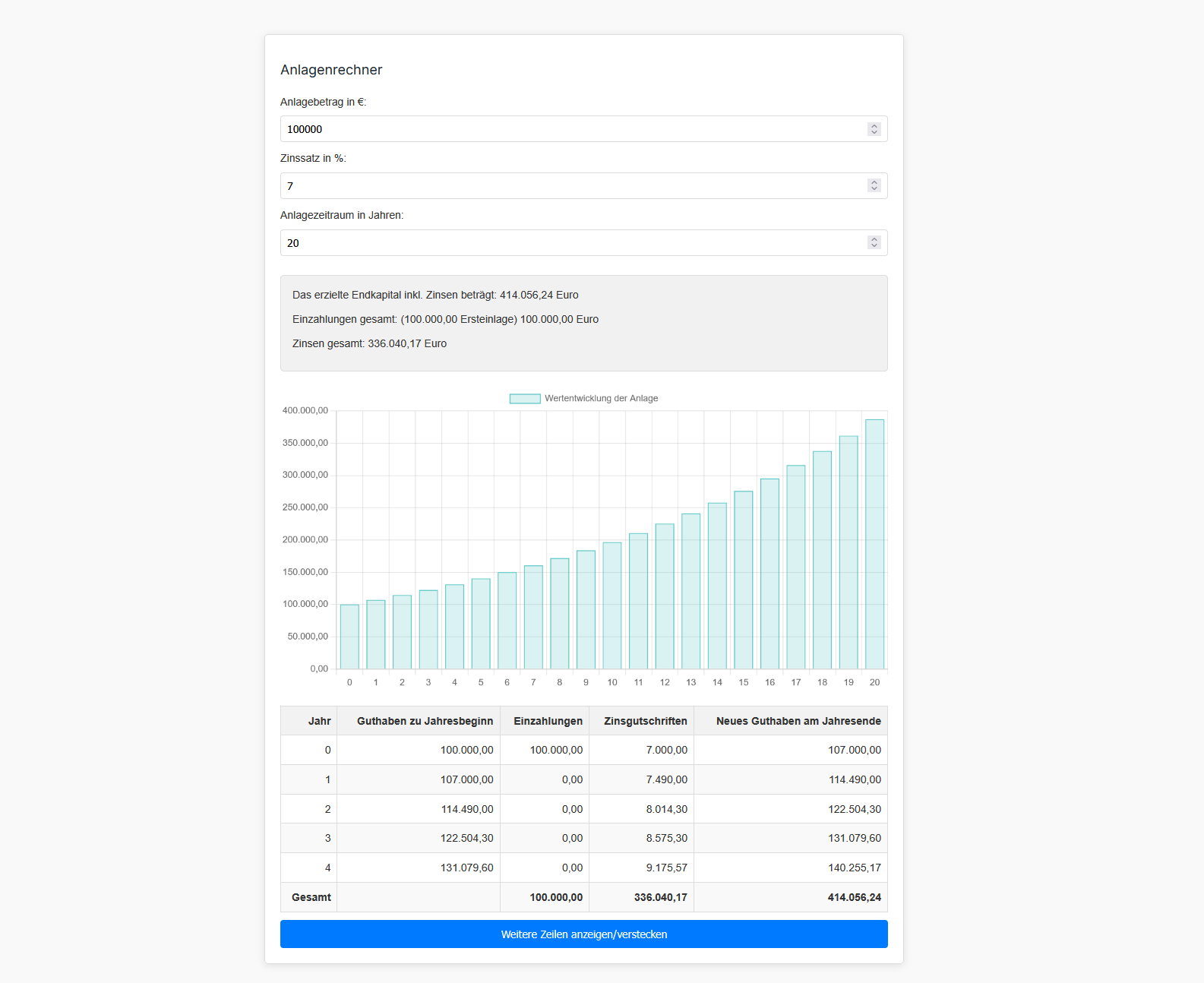This screenshot has width=1204, height=983.
Task: Click the Endkapital result text line
Action: pyautogui.click(x=435, y=295)
